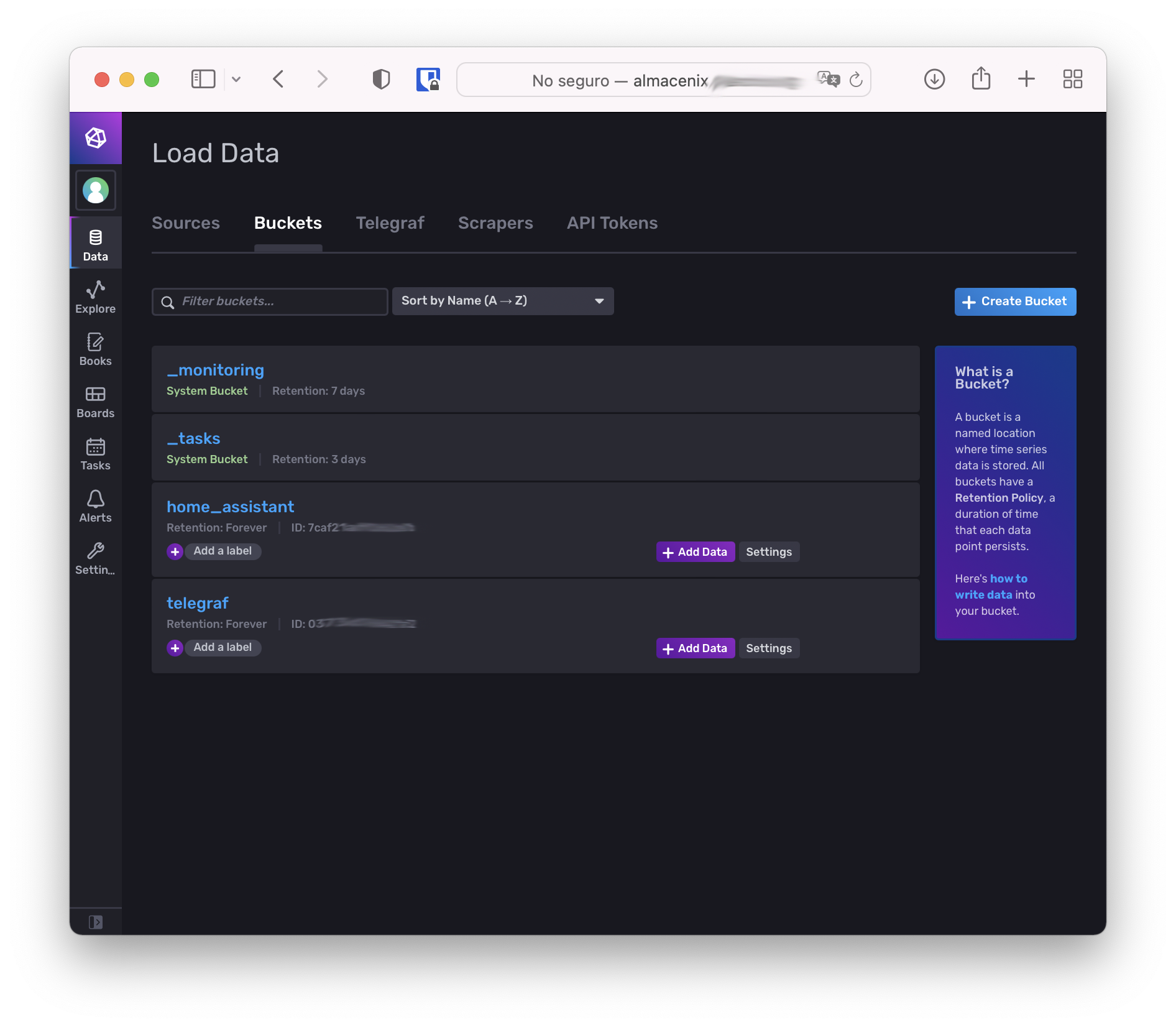The width and height of the screenshot is (1176, 1027).
Task: Click the telegraf bucket ID text
Action: click(353, 624)
